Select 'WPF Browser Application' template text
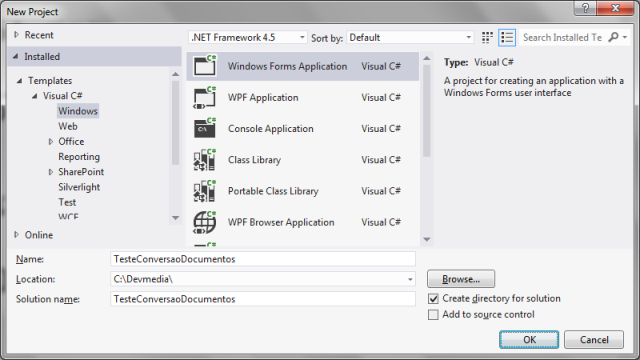 pyautogui.click(x=281, y=222)
